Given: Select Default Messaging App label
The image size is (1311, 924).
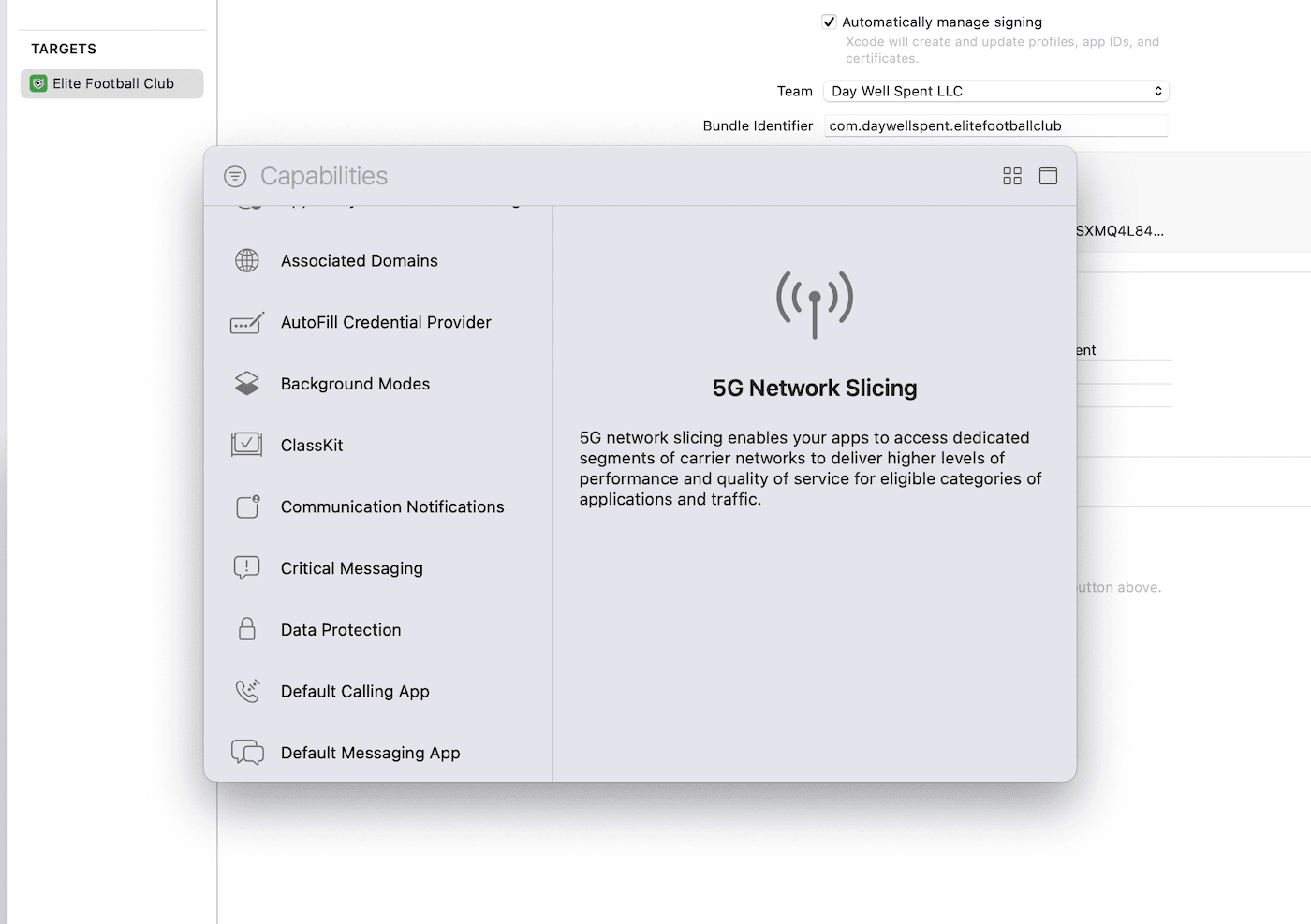Looking at the screenshot, I should 371,753.
